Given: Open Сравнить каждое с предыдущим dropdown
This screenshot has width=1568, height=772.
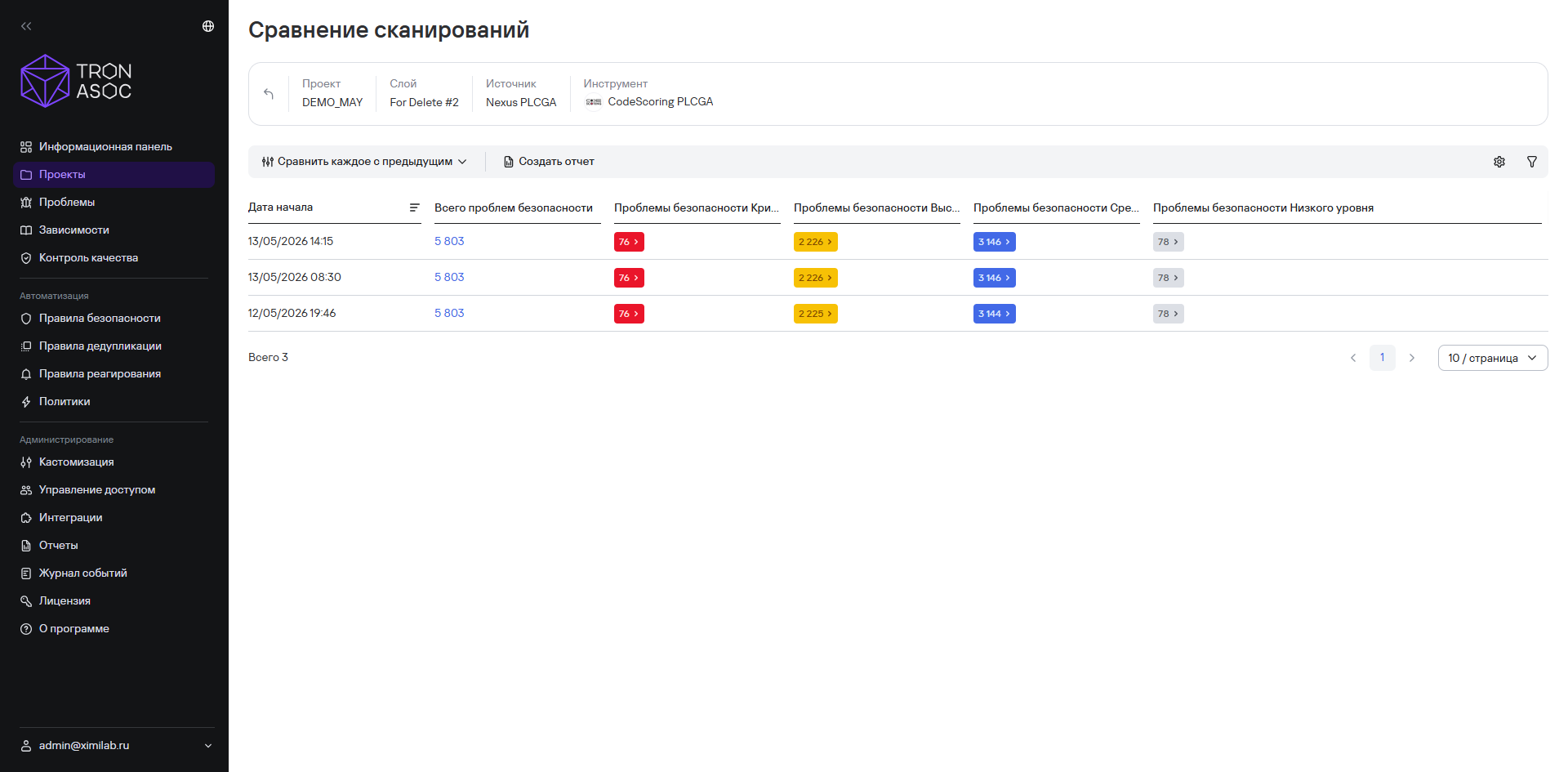Looking at the screenshot, I should tap(364, 162).
